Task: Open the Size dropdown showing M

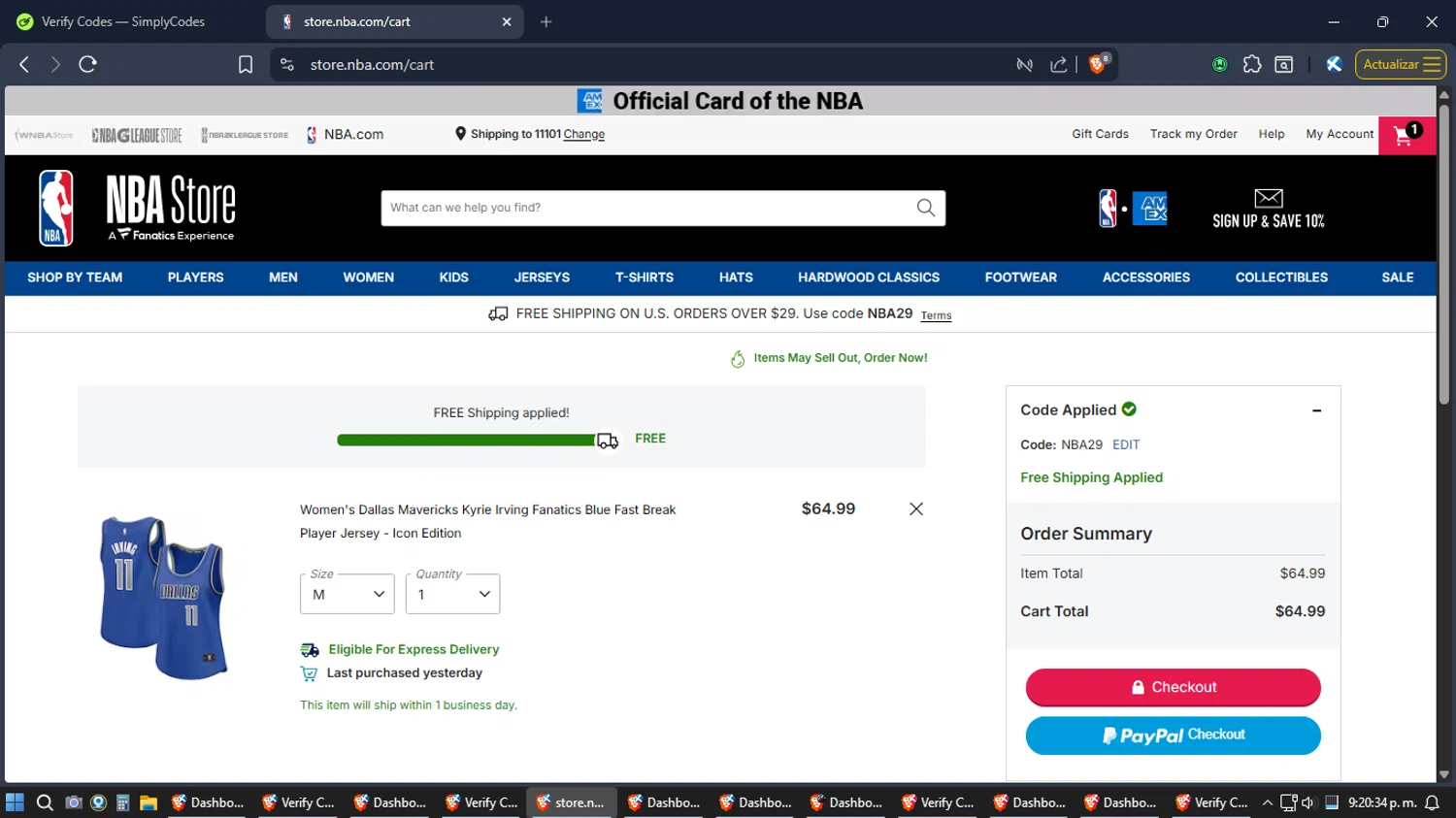Action: tap(347, 594)
